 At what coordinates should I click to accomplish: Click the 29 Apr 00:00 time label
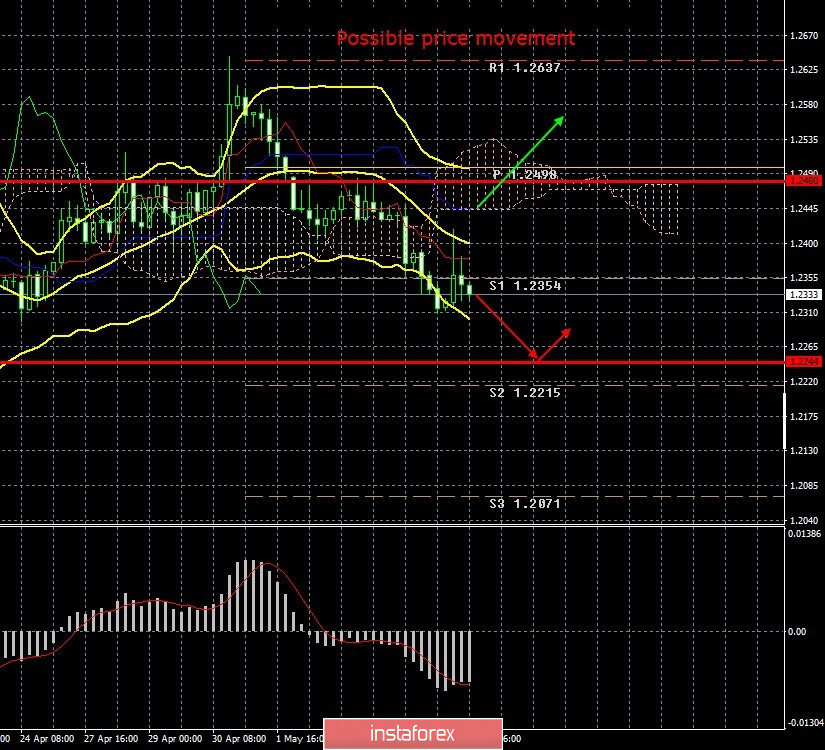[175, 739]
